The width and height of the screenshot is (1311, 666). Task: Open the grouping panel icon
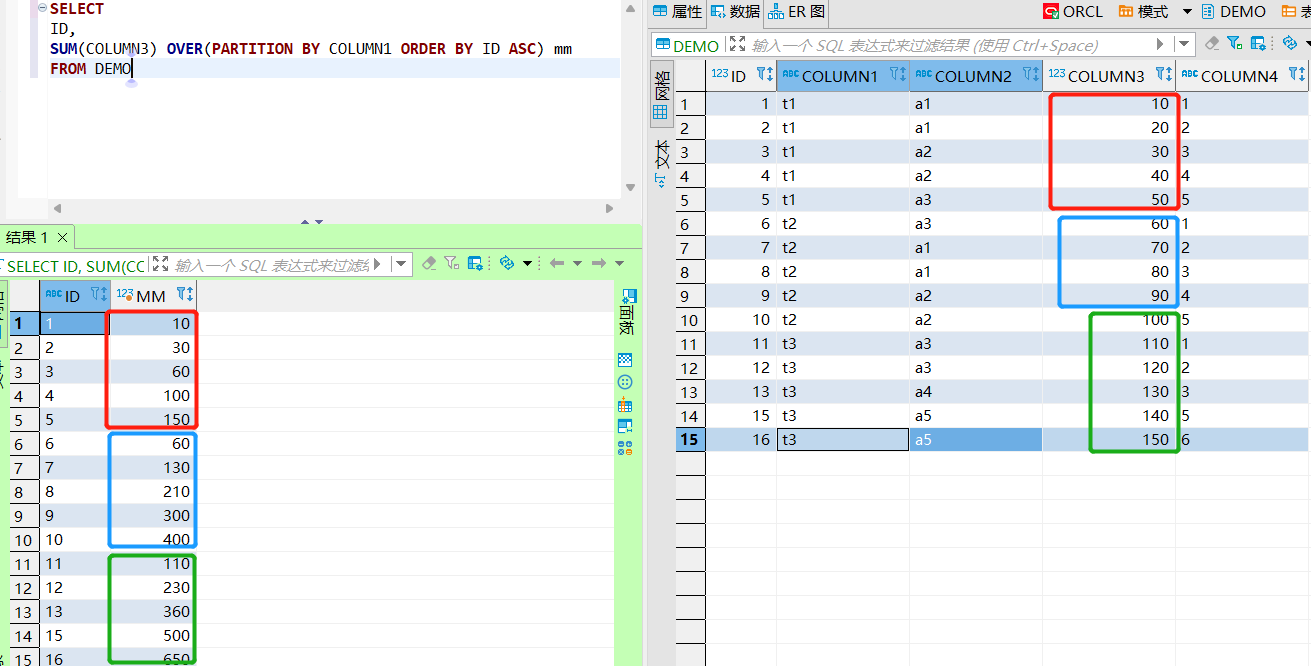coord(625,382)
